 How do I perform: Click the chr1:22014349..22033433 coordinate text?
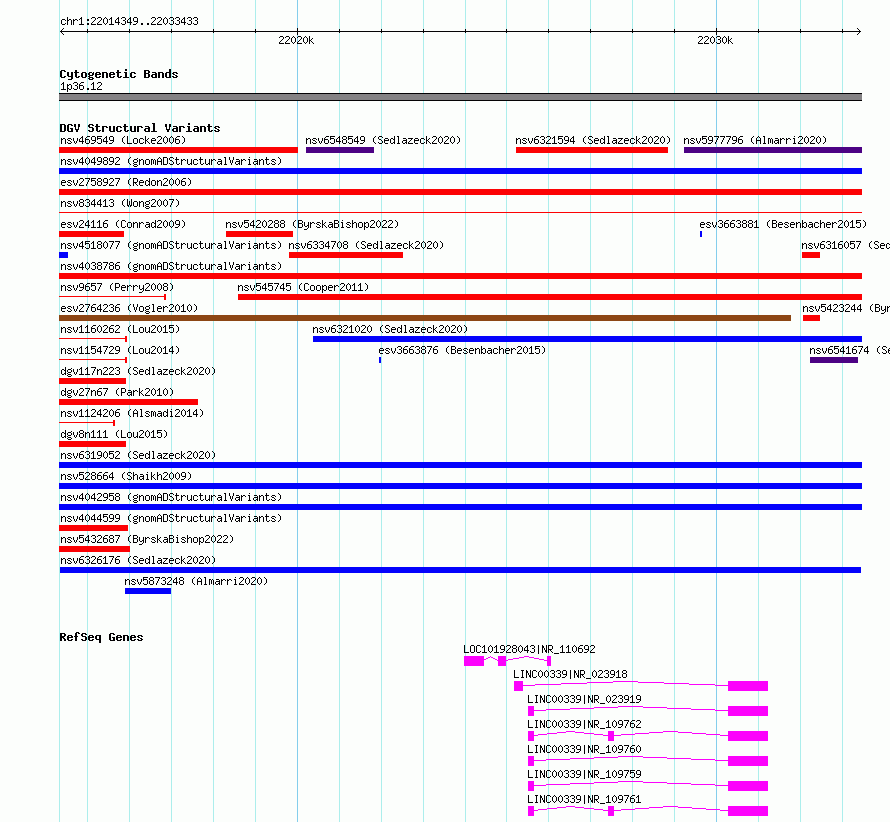point(129,21)
